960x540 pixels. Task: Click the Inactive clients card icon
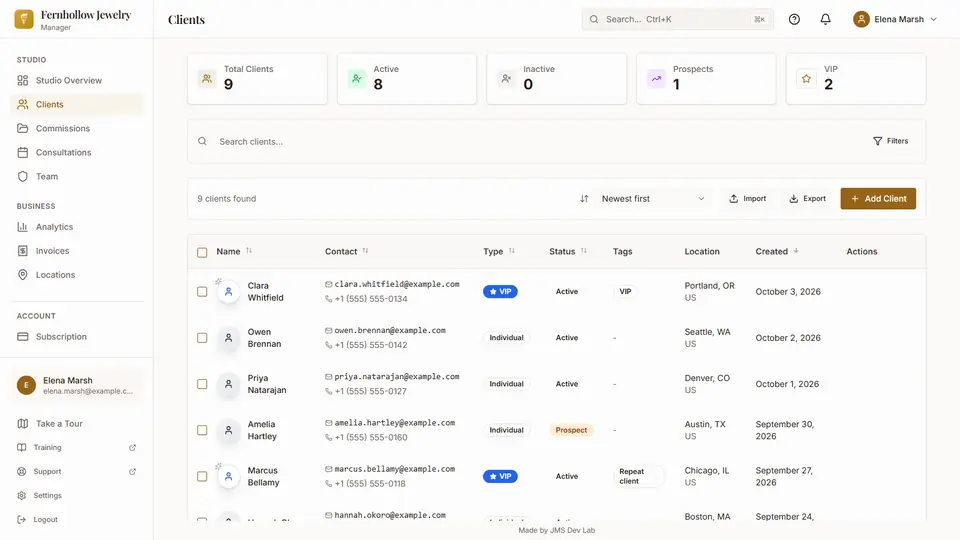(506, 78)
